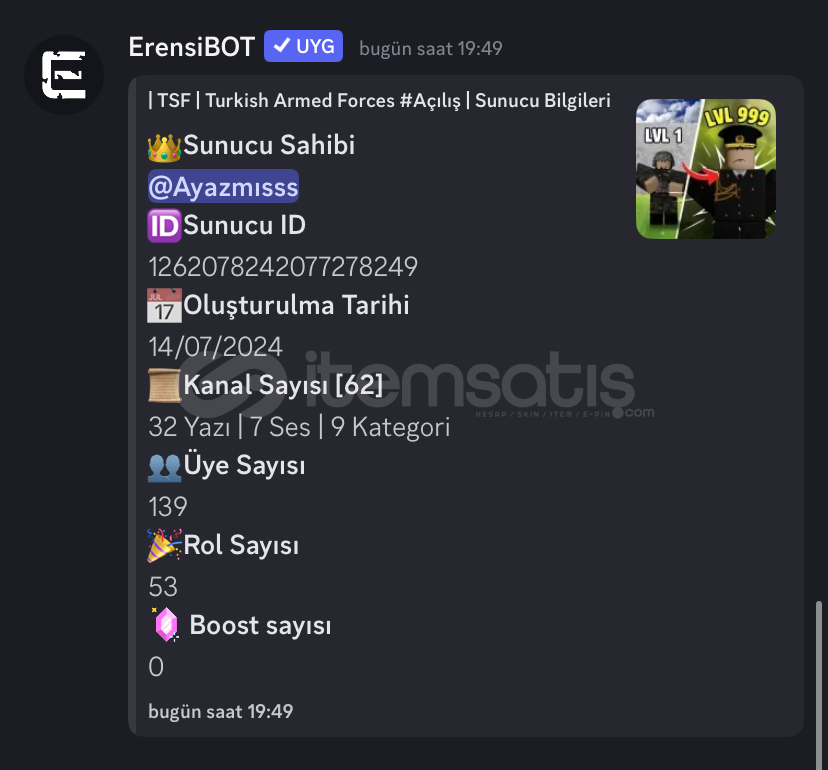
Task: Select the server ID number 1262078242077278249
Action: click(x=283, y=267)
